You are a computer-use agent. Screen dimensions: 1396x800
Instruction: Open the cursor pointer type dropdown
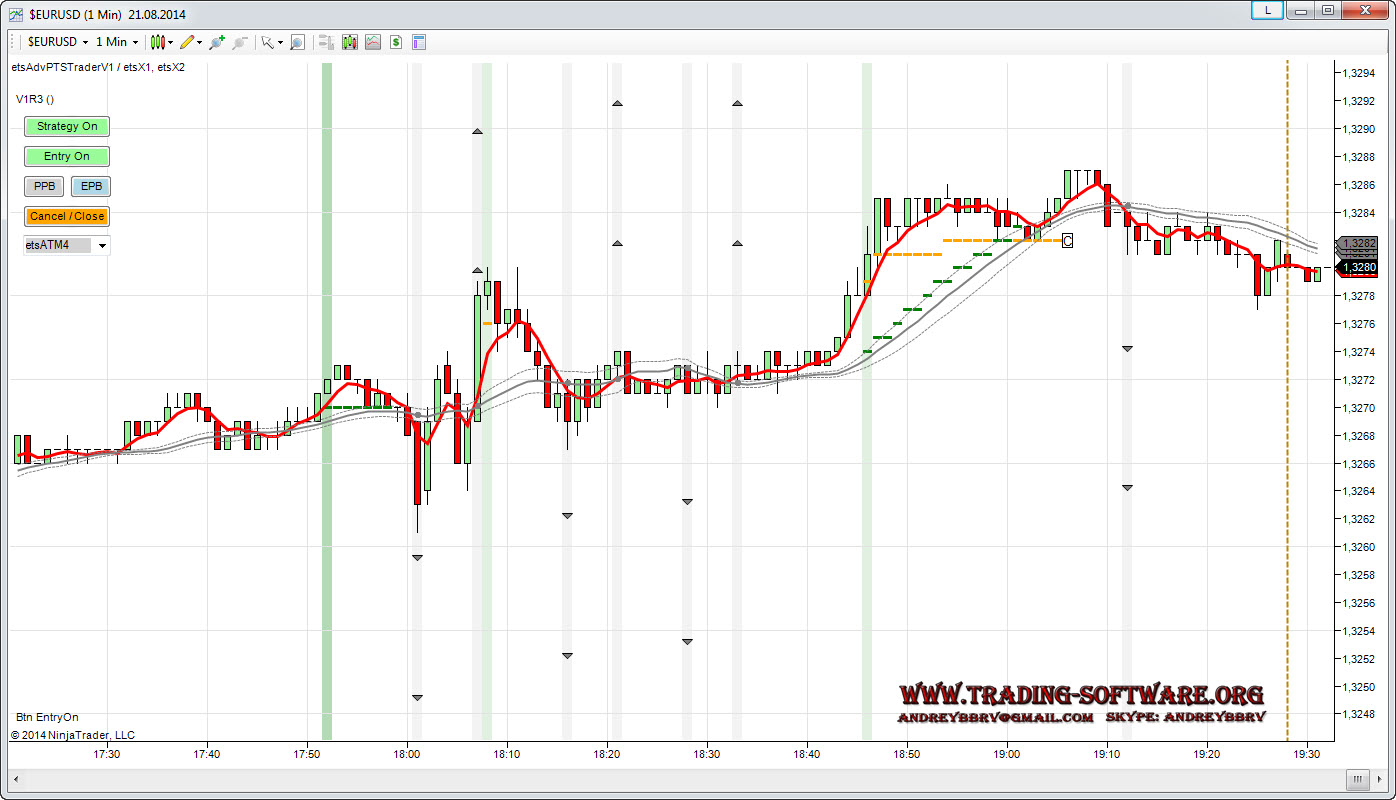280,42
